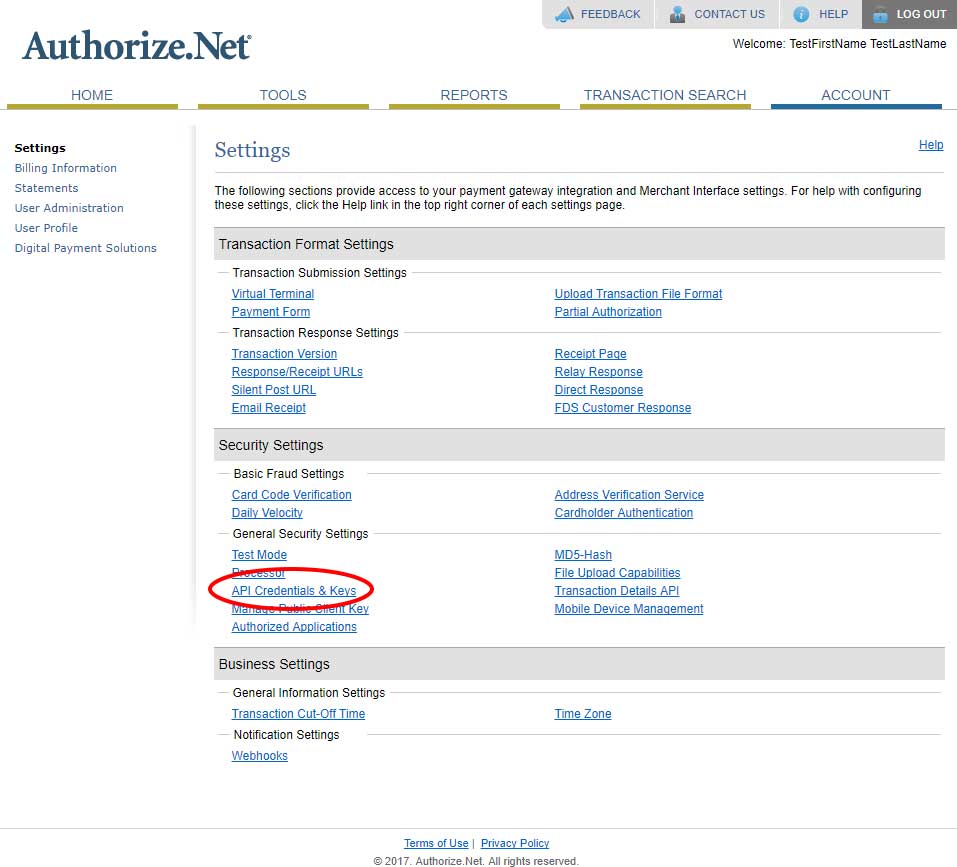Open the Help link beside Settings heading
This screenshot has width=957, height=867.
931,145
